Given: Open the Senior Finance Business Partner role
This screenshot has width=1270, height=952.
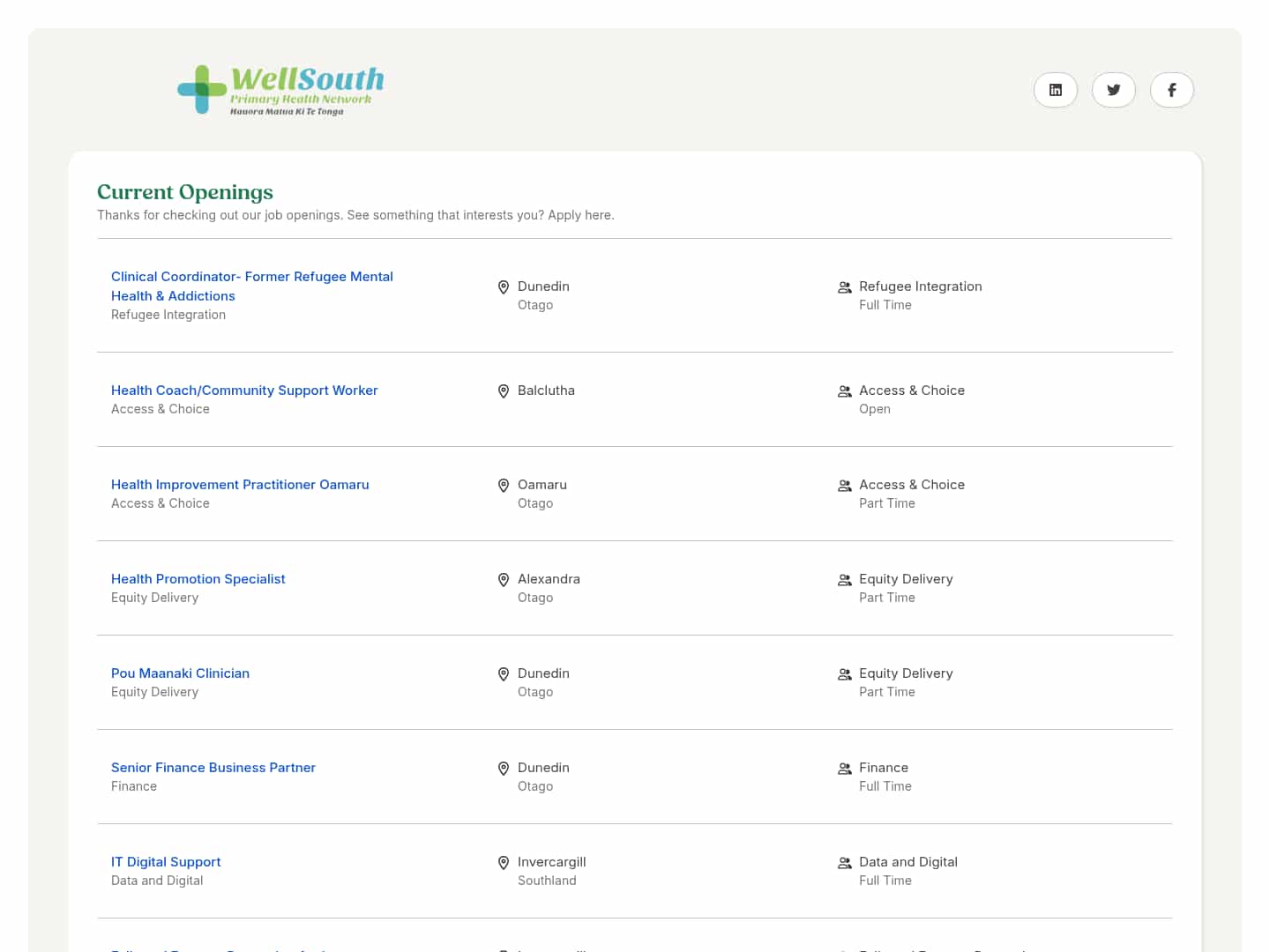Looking at the screenshot, I should click(213, 767).
